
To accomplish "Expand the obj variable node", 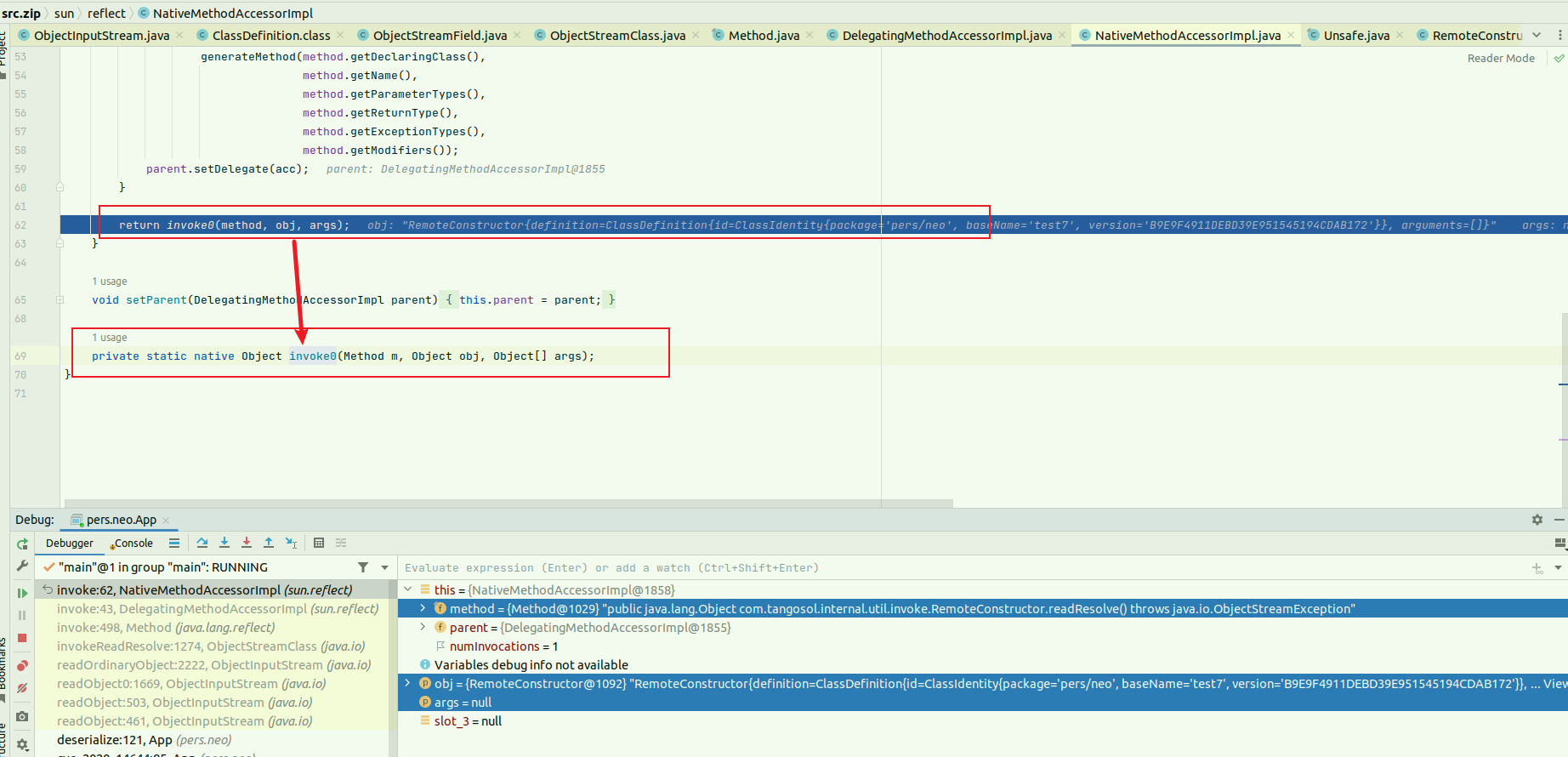I will [x=407, y=683].
